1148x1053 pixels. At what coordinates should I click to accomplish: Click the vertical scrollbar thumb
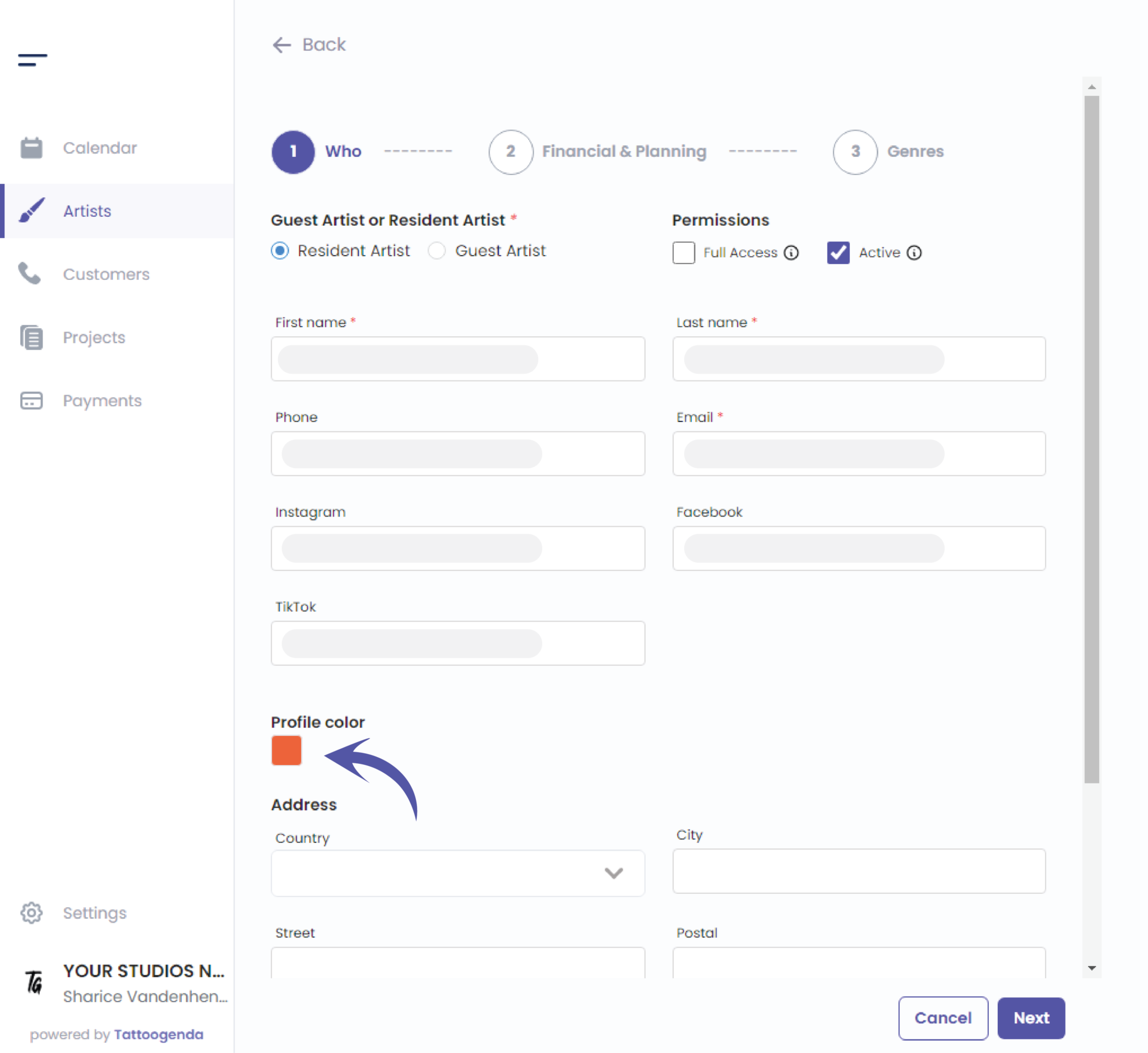tap(1091, 439)
